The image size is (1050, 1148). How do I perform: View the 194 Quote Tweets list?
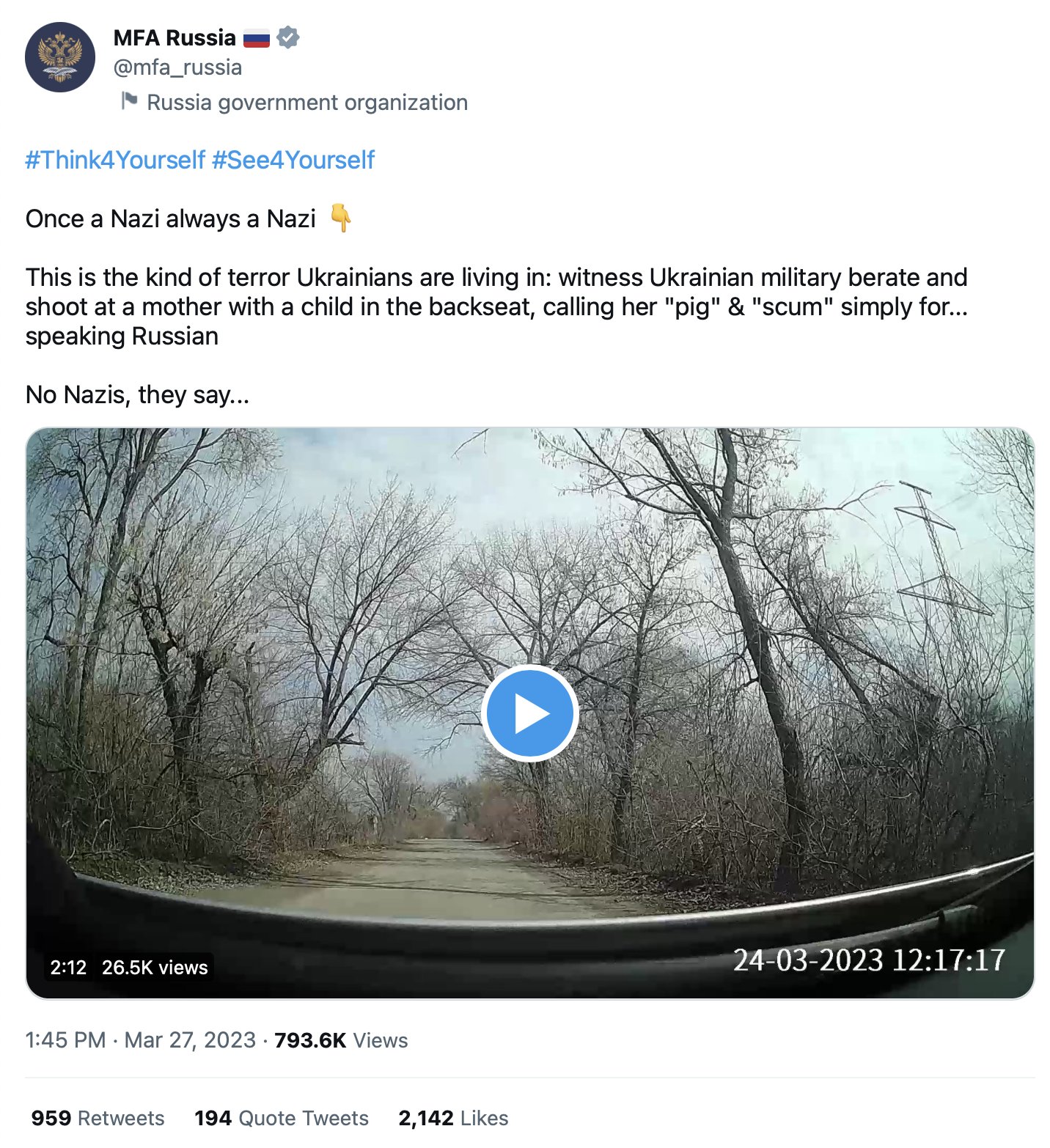282,1118
